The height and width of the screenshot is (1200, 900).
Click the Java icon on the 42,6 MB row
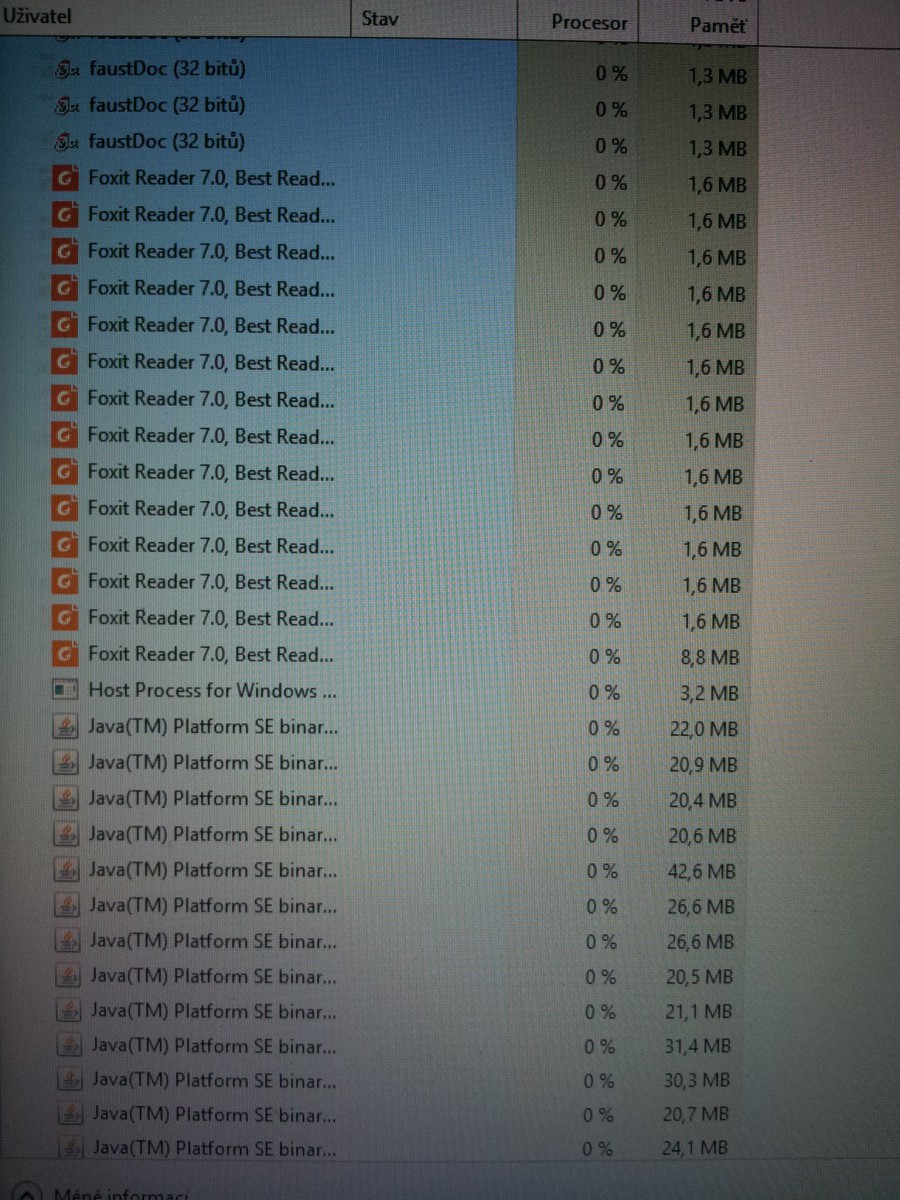click(67, 870)
